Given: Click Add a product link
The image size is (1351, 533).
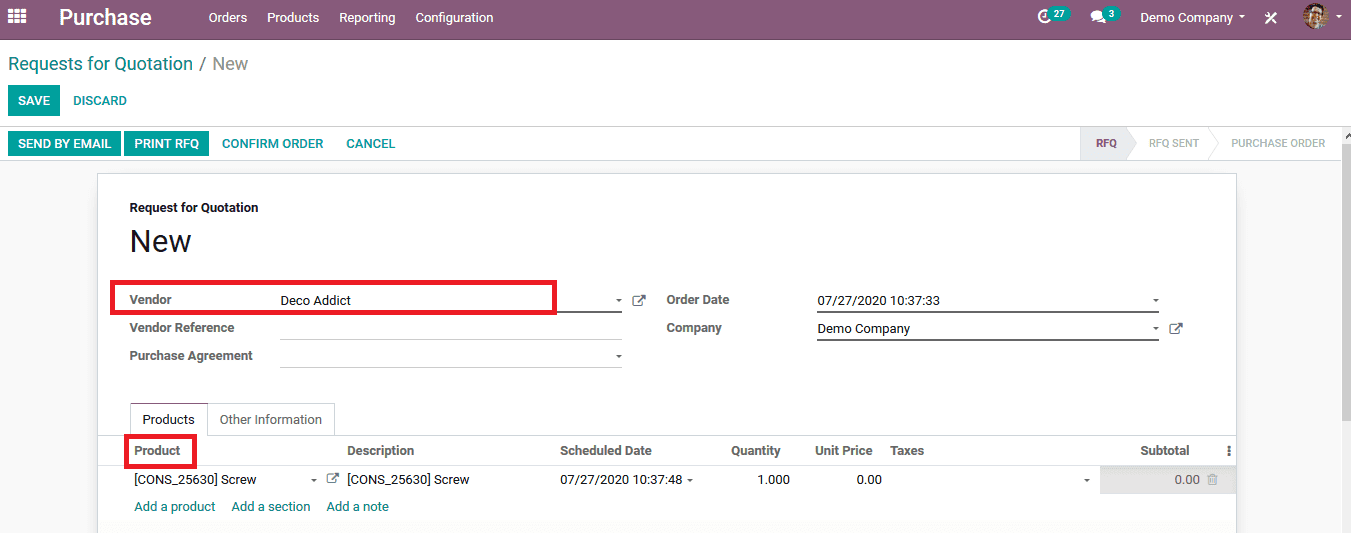Looking at the screenshot, I should click(x=175, y=507).
